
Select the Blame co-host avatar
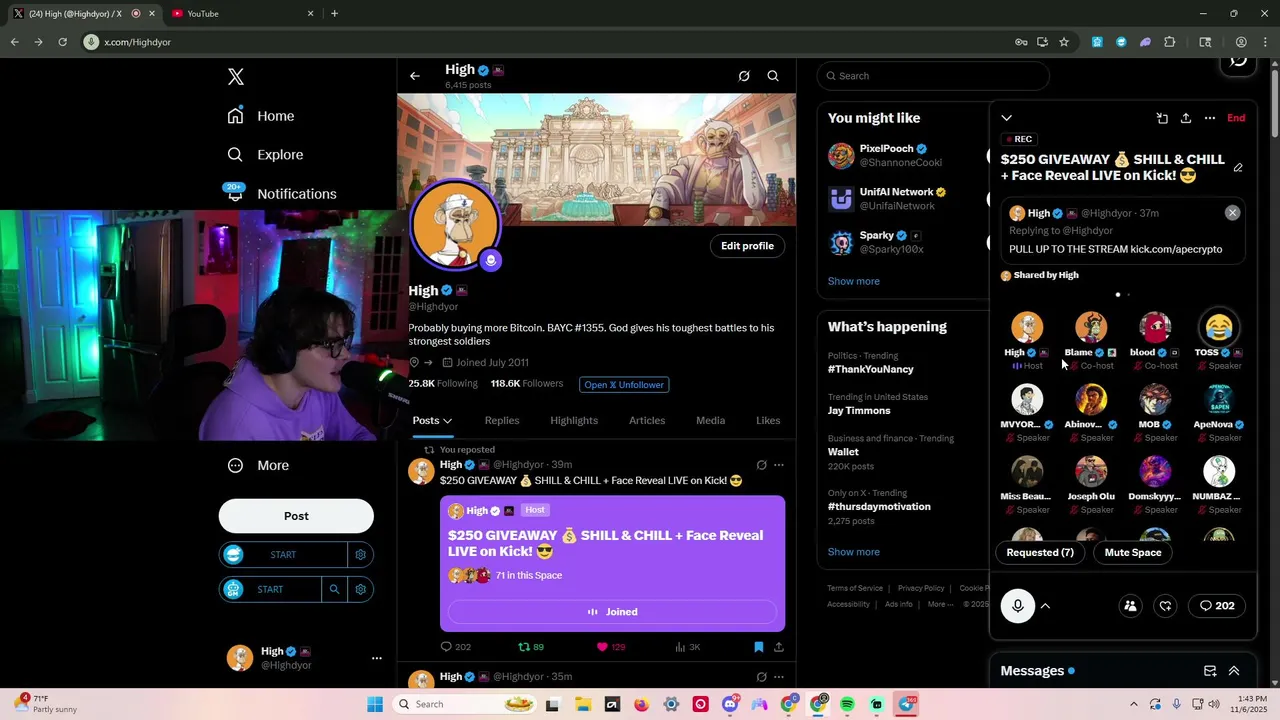1091,327
